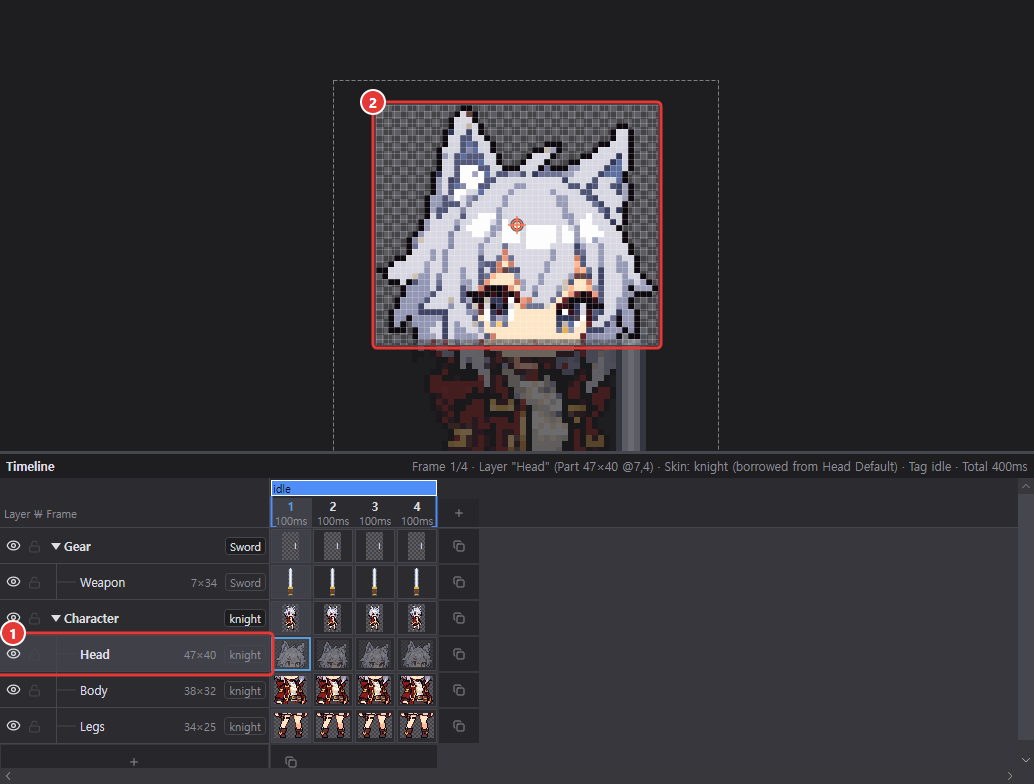Select Legs cel in frame 1
The height and width of the screenshot is (784, 1034).
click(x=291, y=726)
